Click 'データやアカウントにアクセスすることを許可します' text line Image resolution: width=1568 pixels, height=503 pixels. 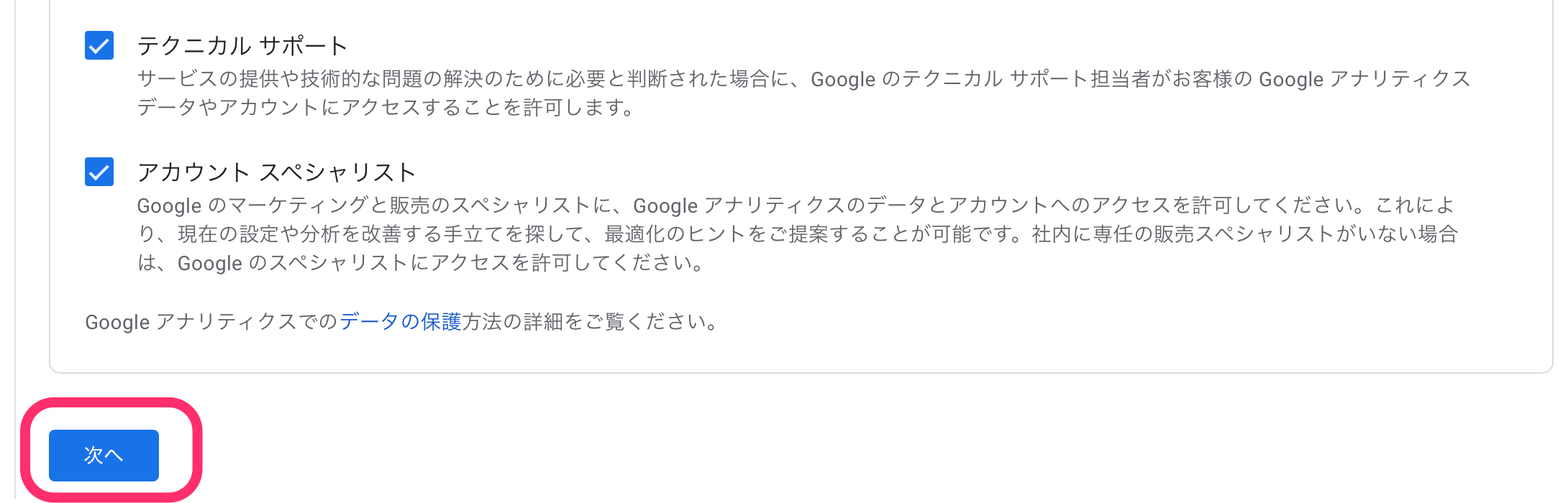coord(386,108)
